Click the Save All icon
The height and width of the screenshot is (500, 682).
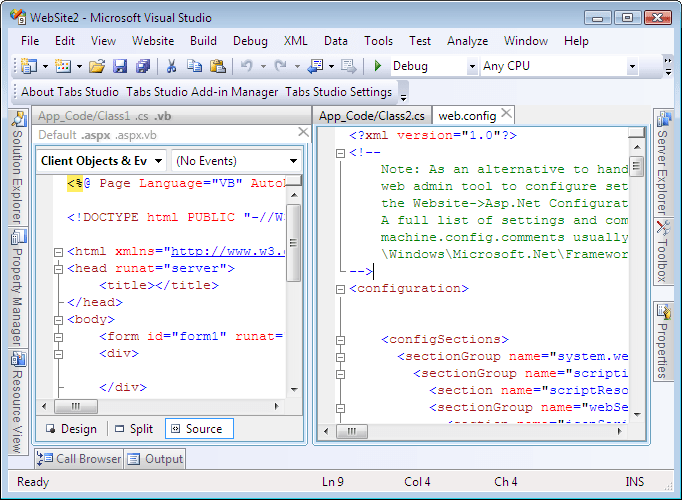pos(143,66)
